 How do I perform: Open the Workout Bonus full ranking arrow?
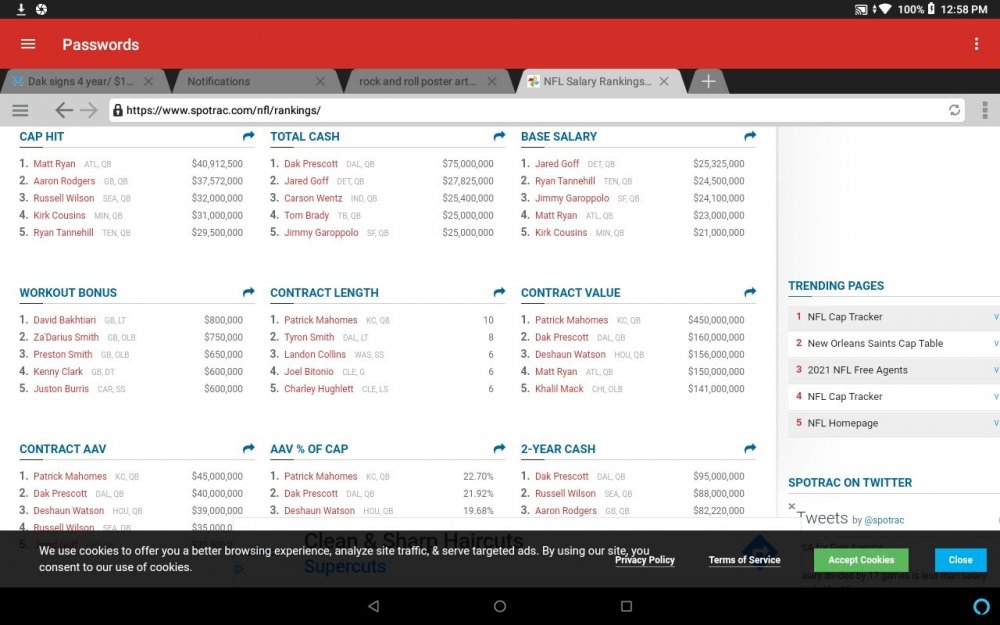pos(248,292)
